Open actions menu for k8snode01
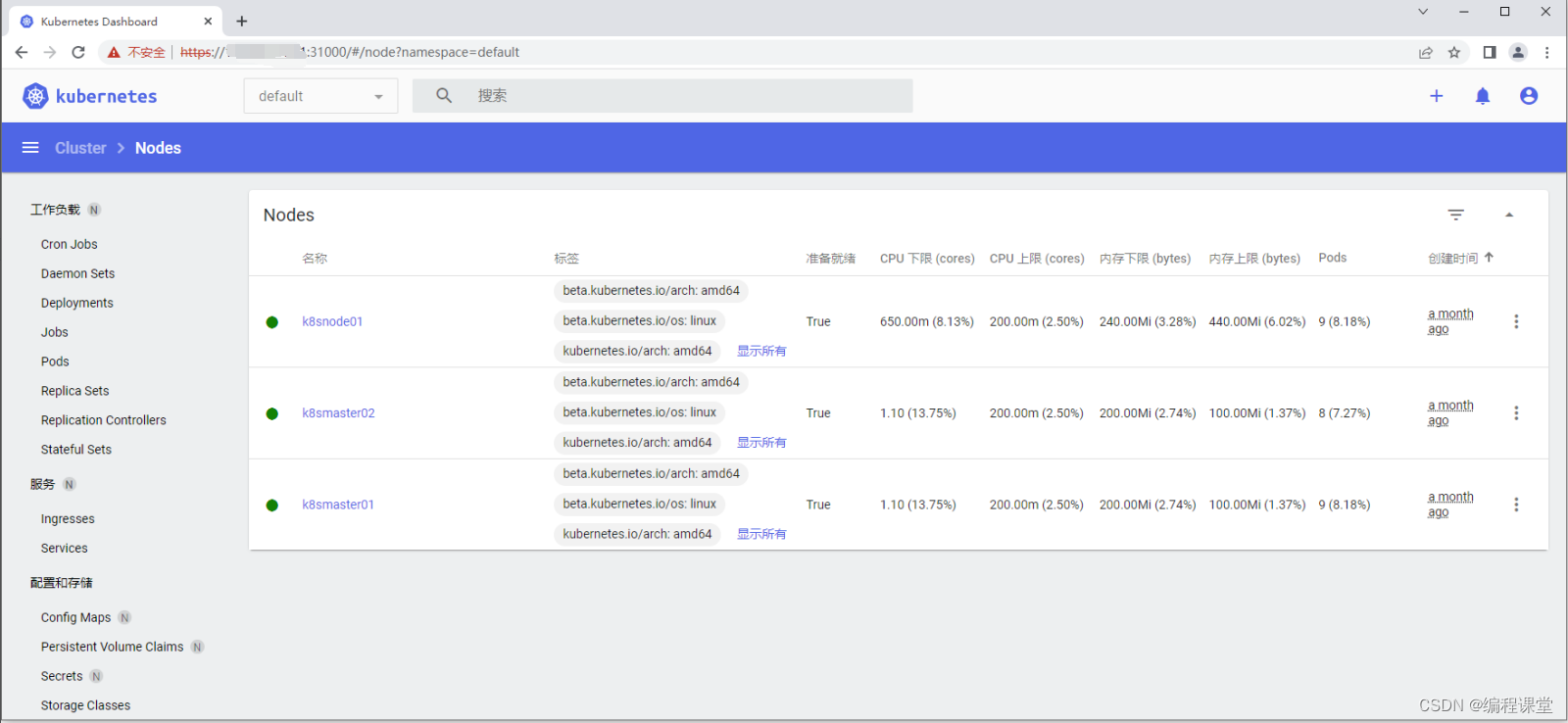The height and width of the screenshot is (723, 1568). point(1516,321)
